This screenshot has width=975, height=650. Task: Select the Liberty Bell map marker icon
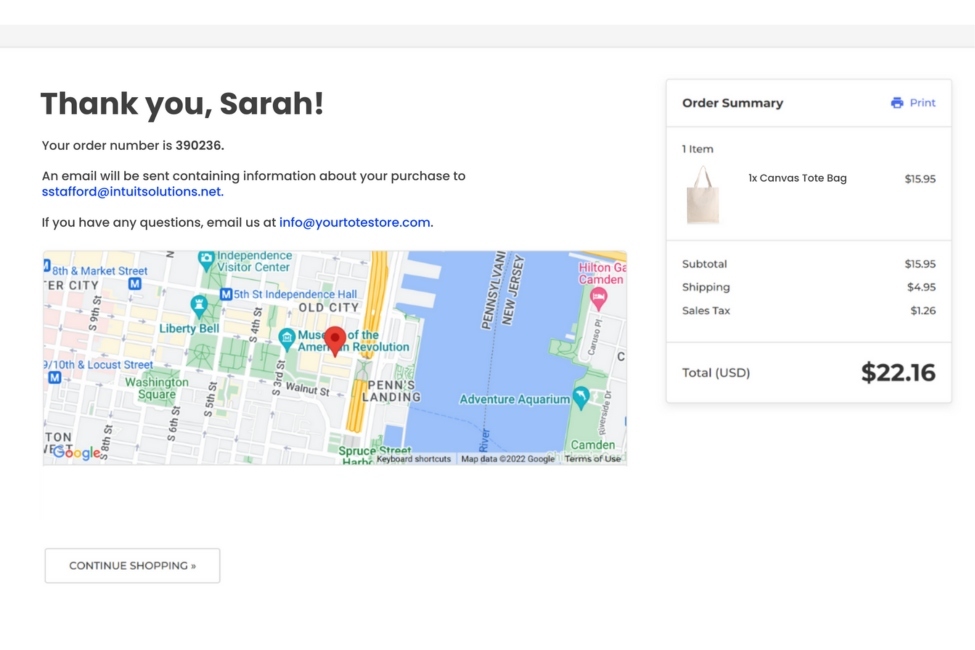click(x=199, y=303)
